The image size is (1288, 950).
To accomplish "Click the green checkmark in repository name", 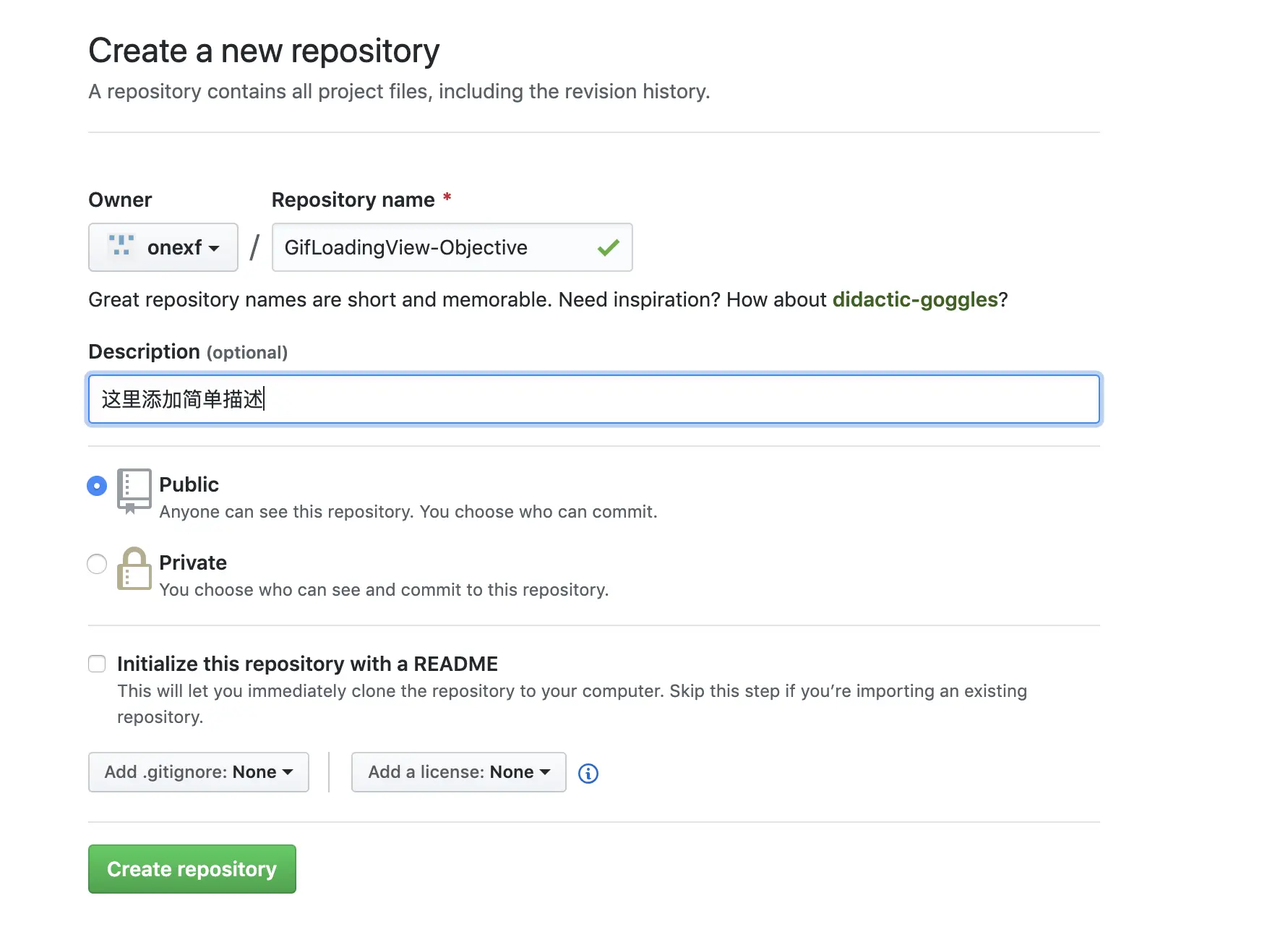I will [608, 248].
